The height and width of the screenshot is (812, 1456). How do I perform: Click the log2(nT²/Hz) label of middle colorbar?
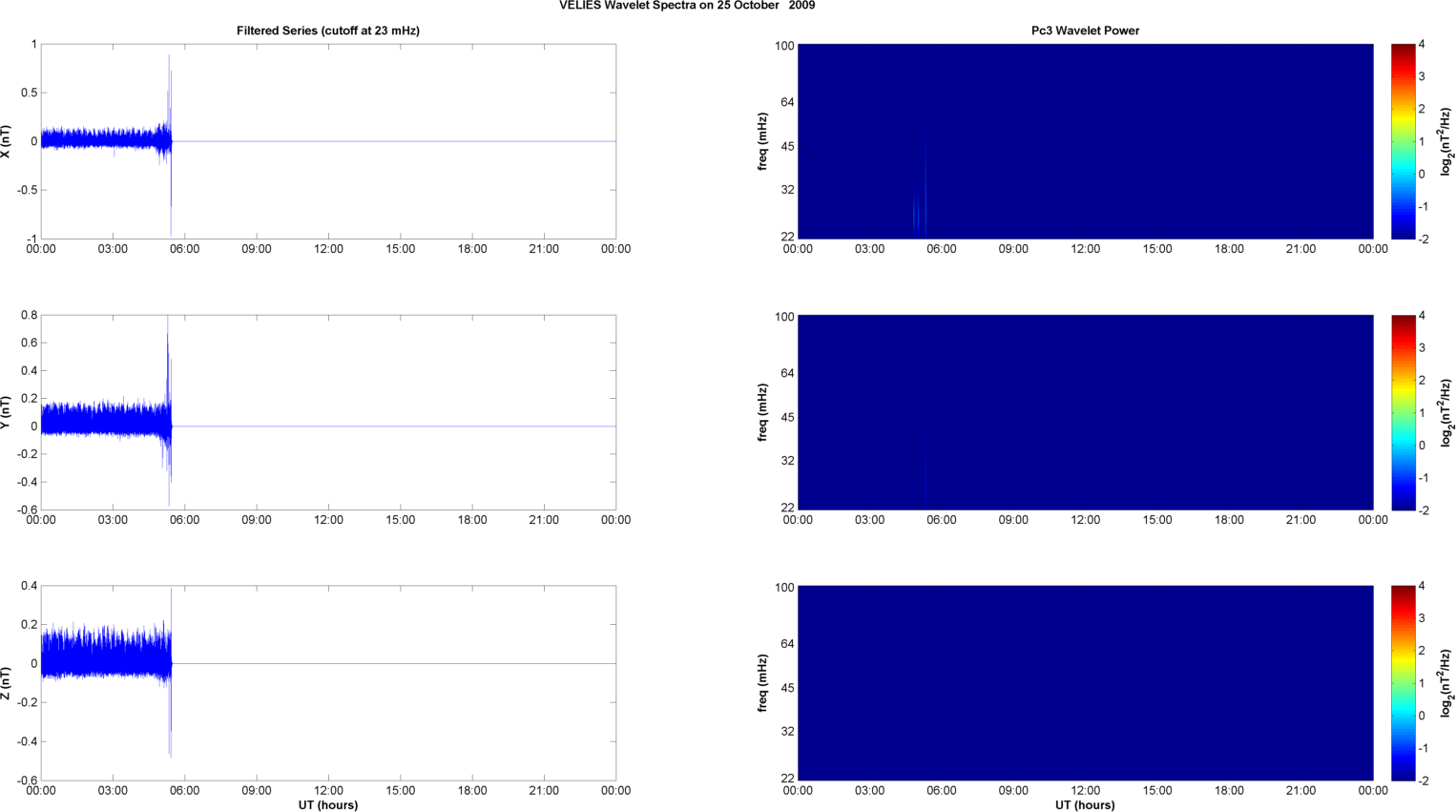click(x=1446, y=412)
